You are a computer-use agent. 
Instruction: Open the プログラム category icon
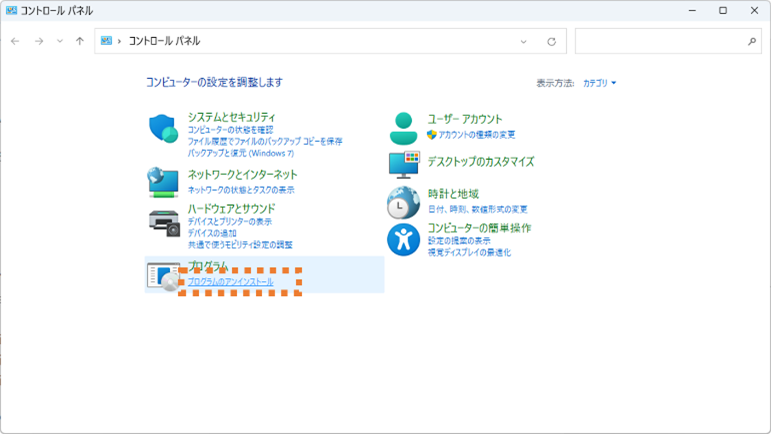[x=164, y=277]
